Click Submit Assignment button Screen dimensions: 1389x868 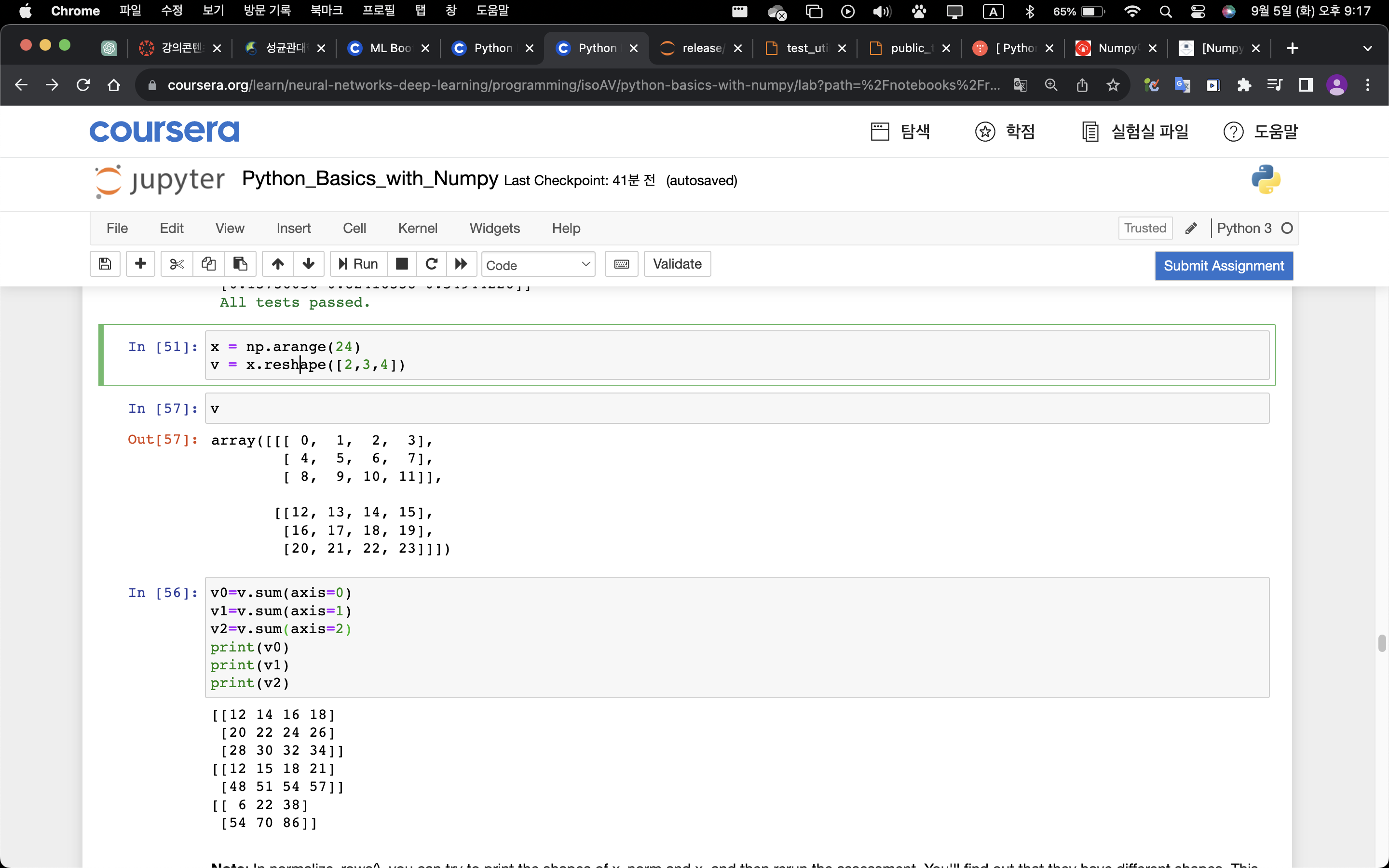pos(1223,266)
